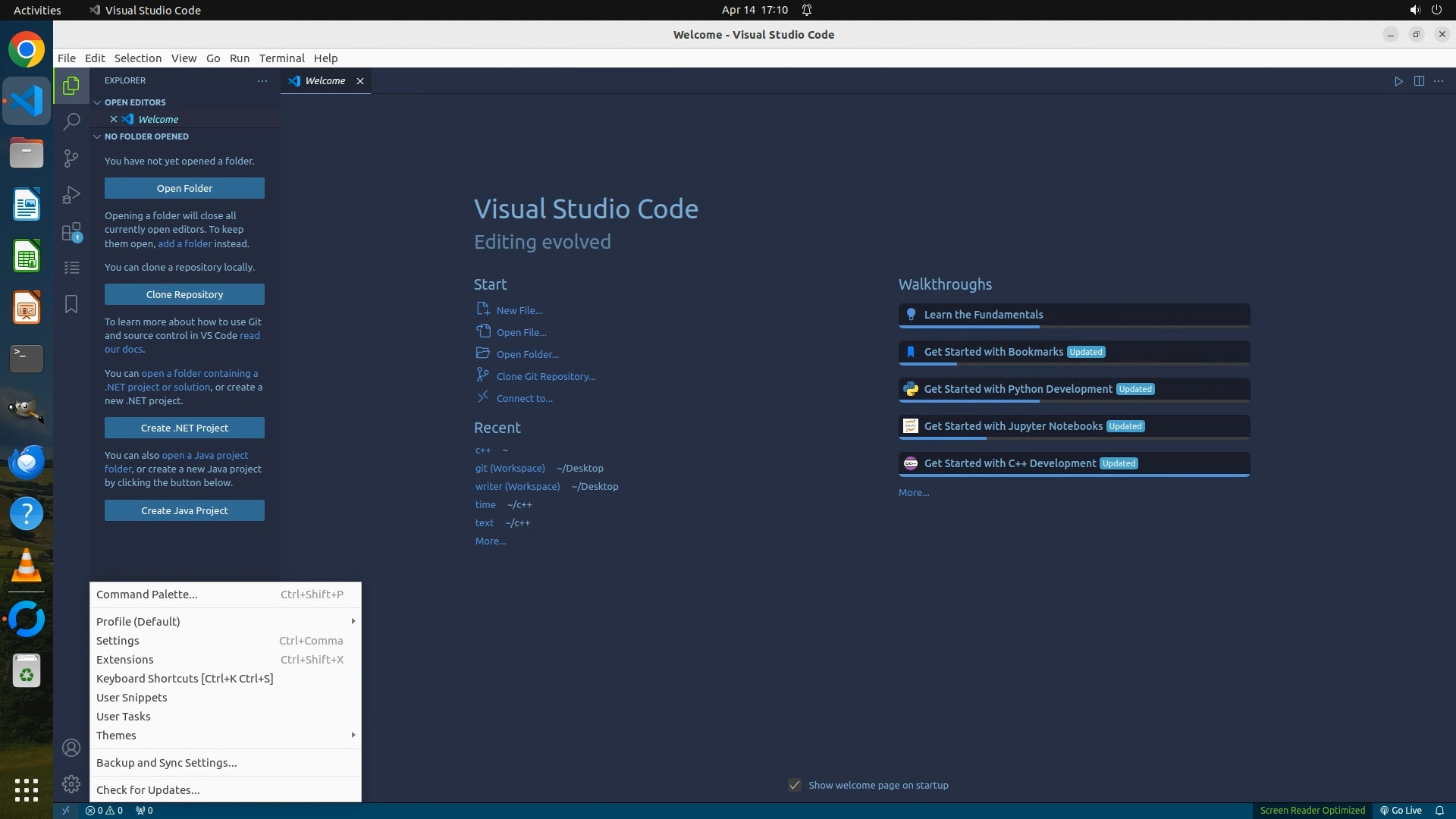Viewport: 1456px width, 819px height.
Task: Toggle Show welcome page on startup checkbox
Action: 794,785
